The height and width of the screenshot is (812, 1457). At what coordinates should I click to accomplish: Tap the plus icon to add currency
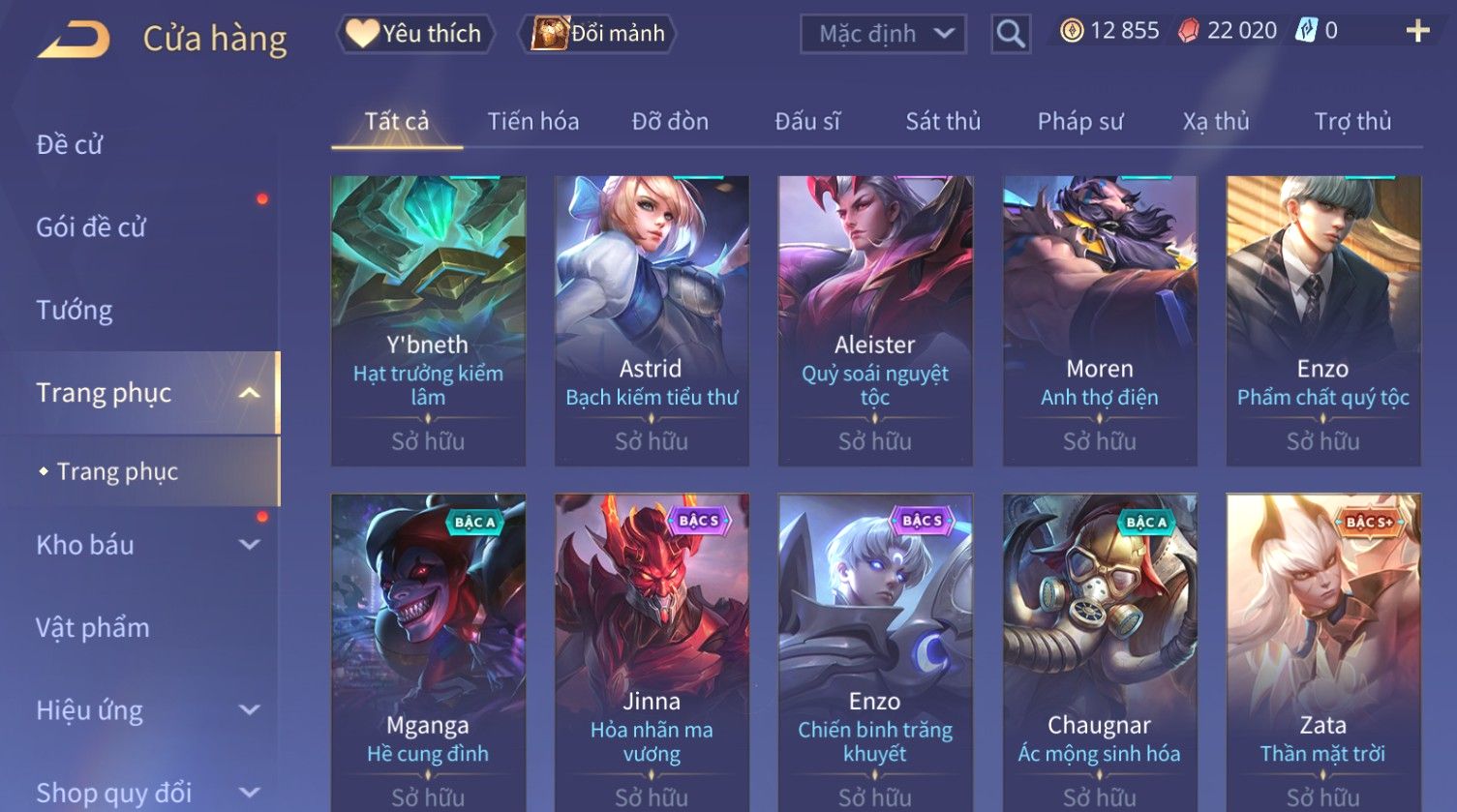coord(1417,32)
